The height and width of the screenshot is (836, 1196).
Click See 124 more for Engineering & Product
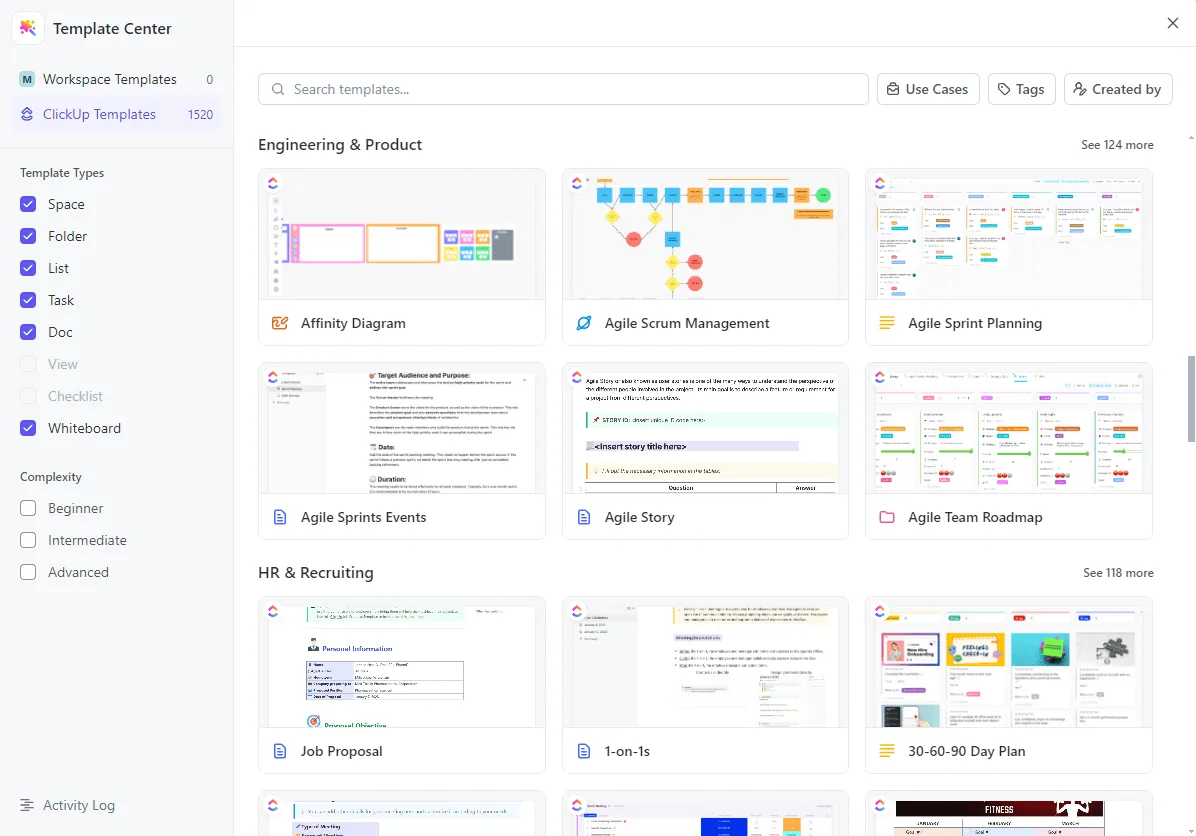point(1117,145)
